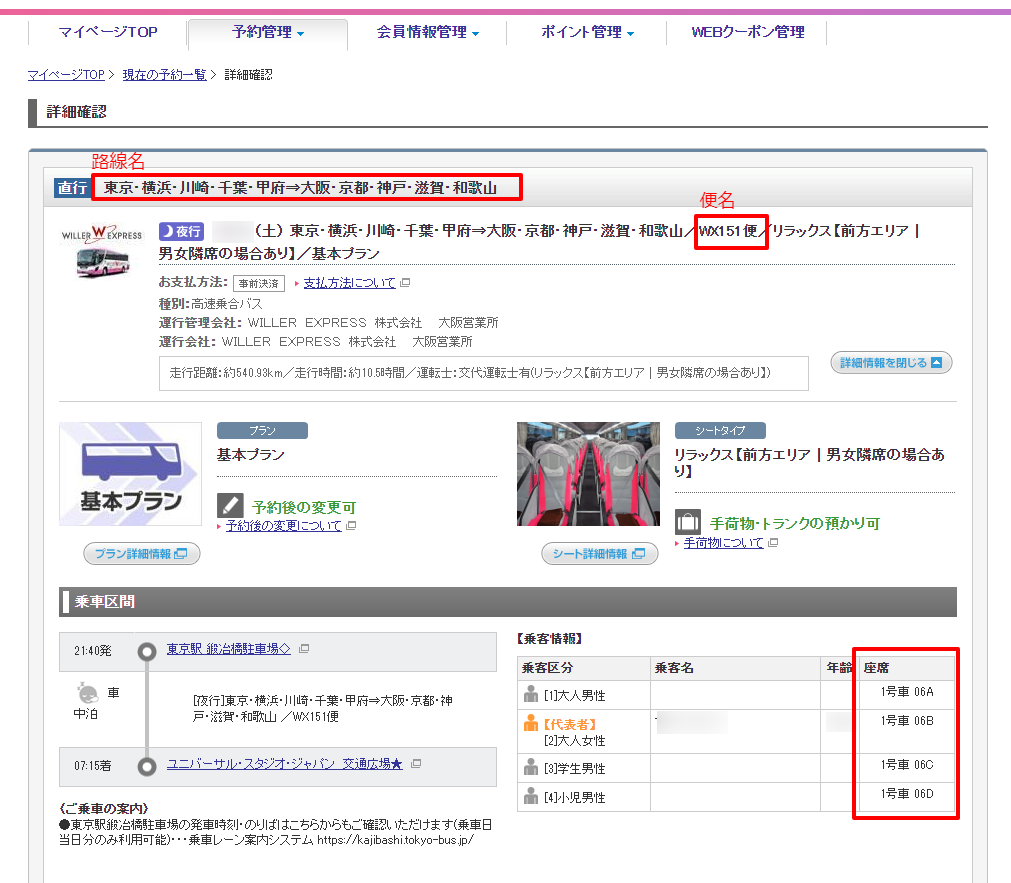Click the pencil icon beside 予約後の変更可

point(230,505)
